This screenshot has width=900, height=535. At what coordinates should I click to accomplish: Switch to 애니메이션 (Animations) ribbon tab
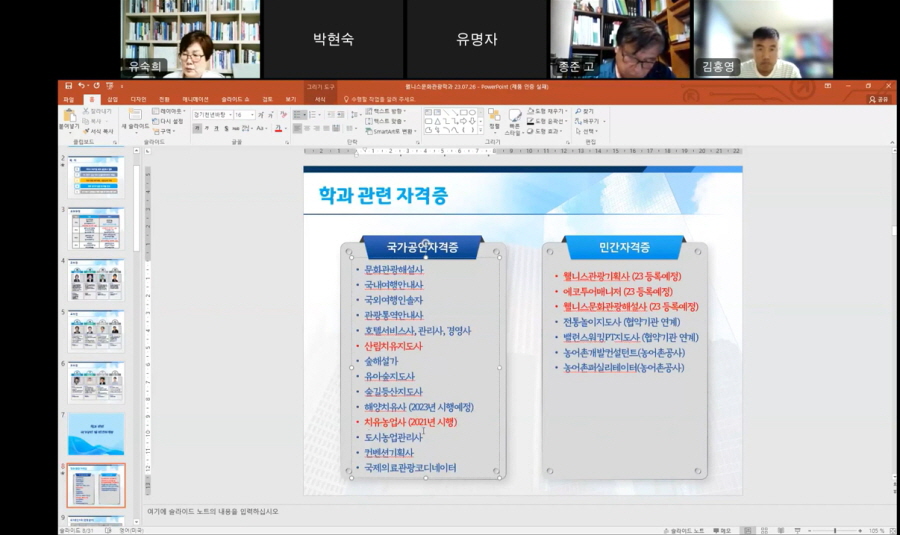pyautogui.click(x=195, y=99)
